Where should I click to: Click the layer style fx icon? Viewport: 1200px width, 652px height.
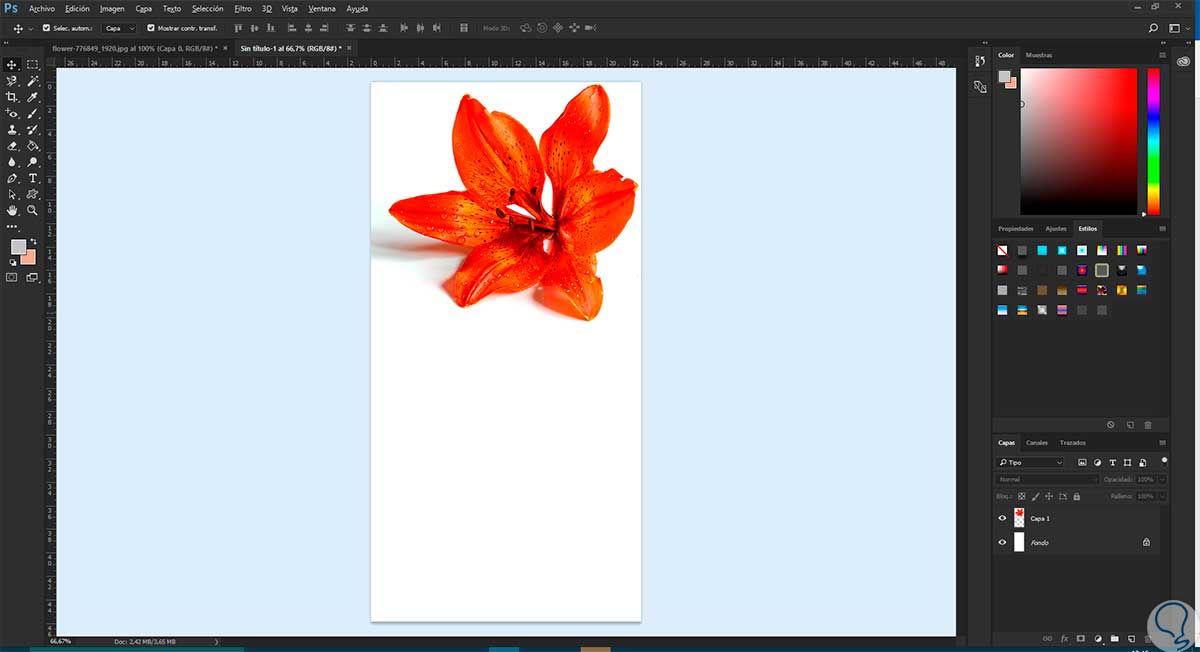tap(1064, 638)
